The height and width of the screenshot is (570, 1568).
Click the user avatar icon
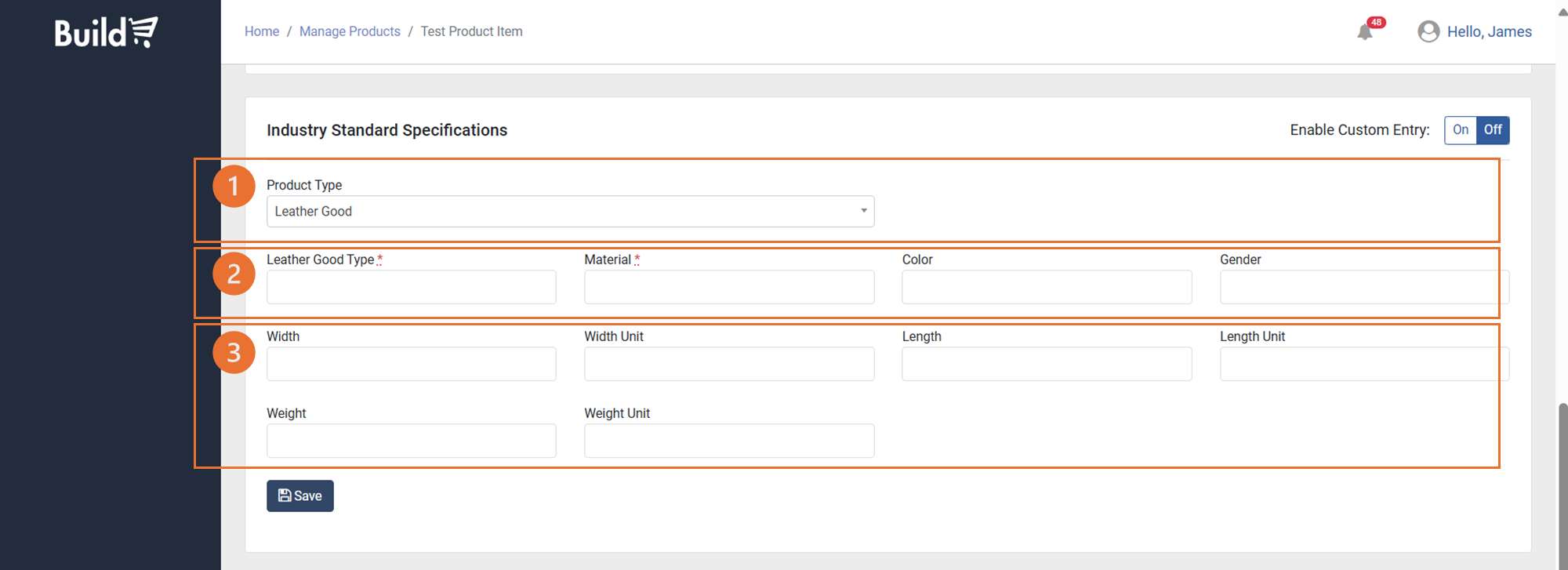click(1428, 31)
